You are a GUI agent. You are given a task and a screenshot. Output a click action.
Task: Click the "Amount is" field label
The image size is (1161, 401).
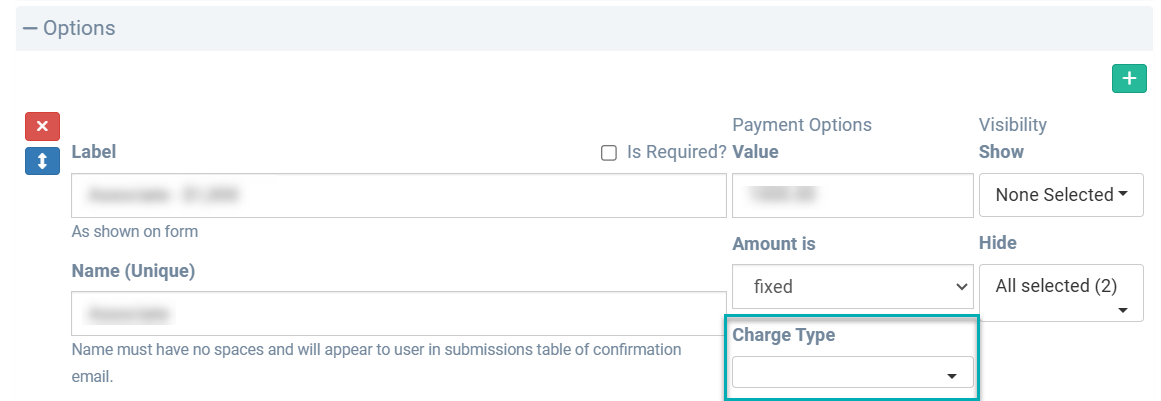773,244
